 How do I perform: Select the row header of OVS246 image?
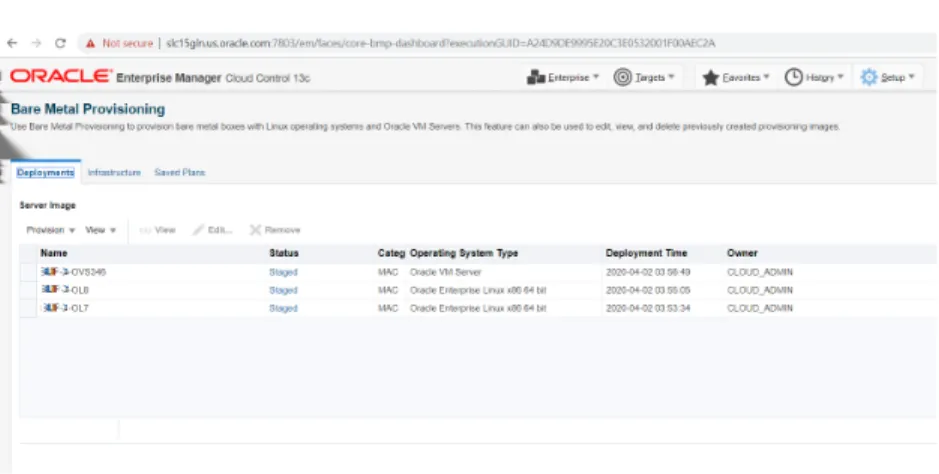[28, 272]
